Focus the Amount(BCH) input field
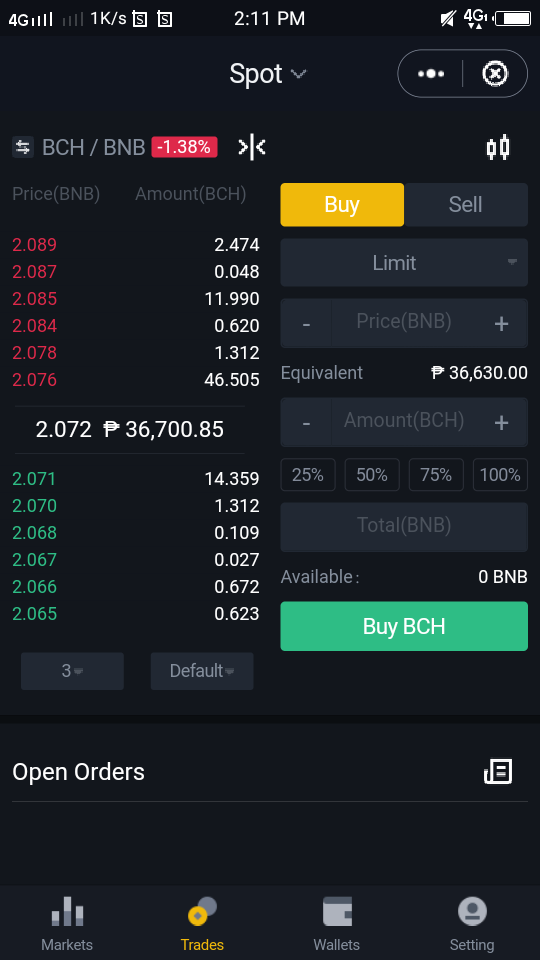Screen dimensions: 540x960 pyautogui.click(x=404, y=421)
